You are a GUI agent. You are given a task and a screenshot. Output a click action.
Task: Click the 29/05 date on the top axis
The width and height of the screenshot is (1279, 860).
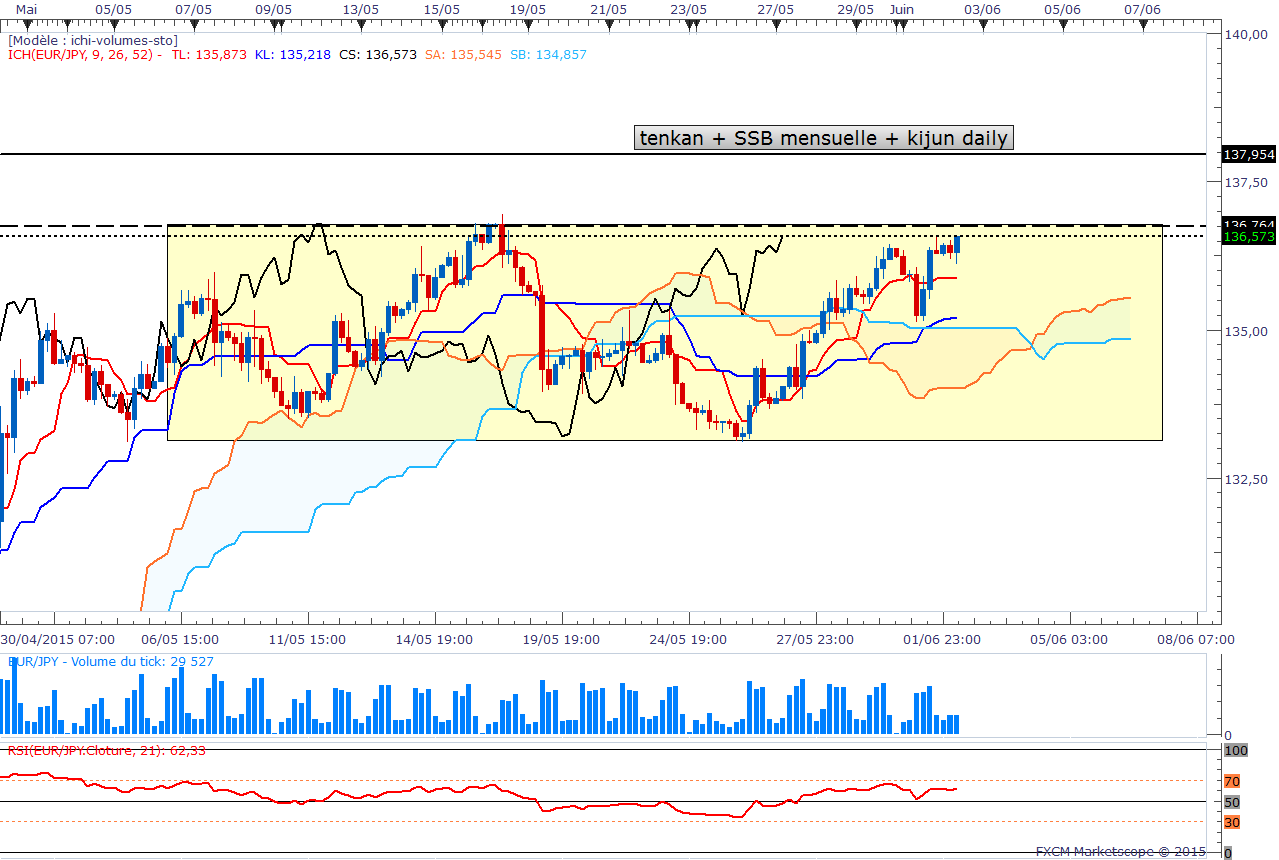(x=856, y=8)
